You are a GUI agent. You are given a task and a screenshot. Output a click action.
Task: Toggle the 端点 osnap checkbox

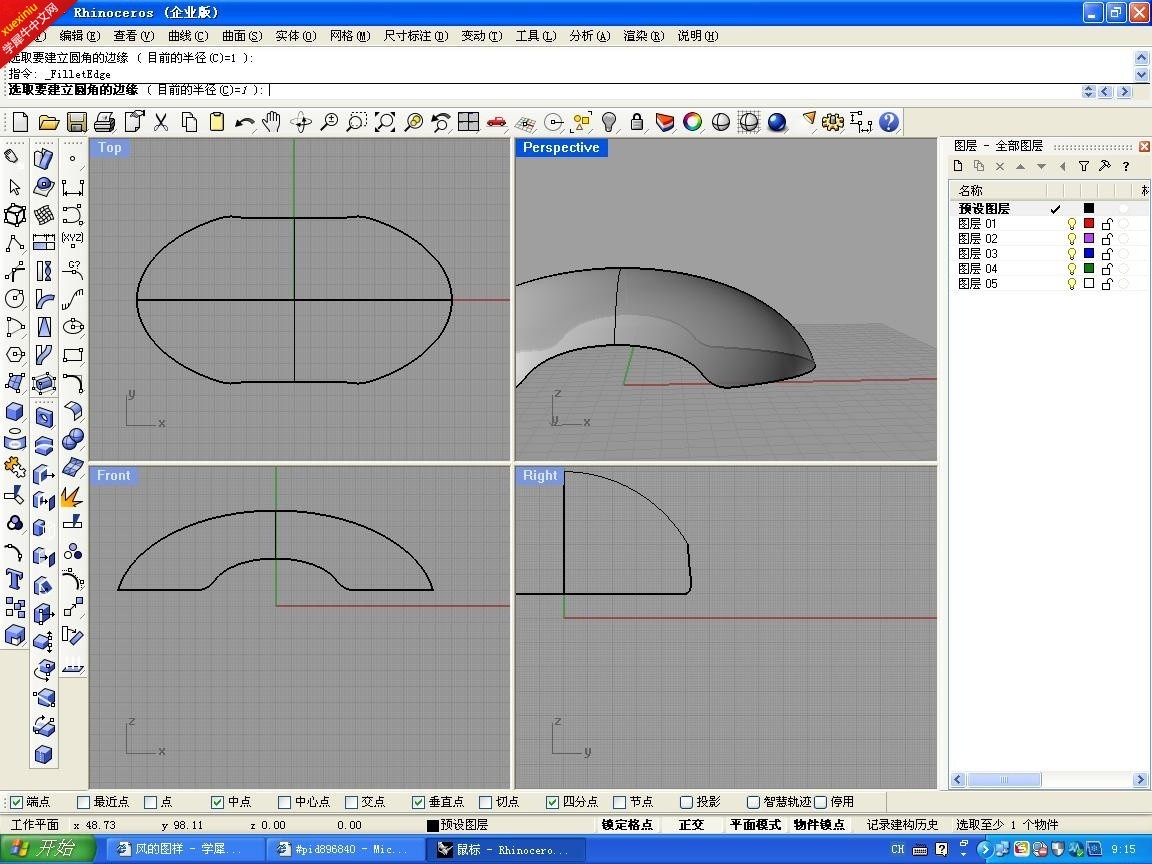pos(16,802)
